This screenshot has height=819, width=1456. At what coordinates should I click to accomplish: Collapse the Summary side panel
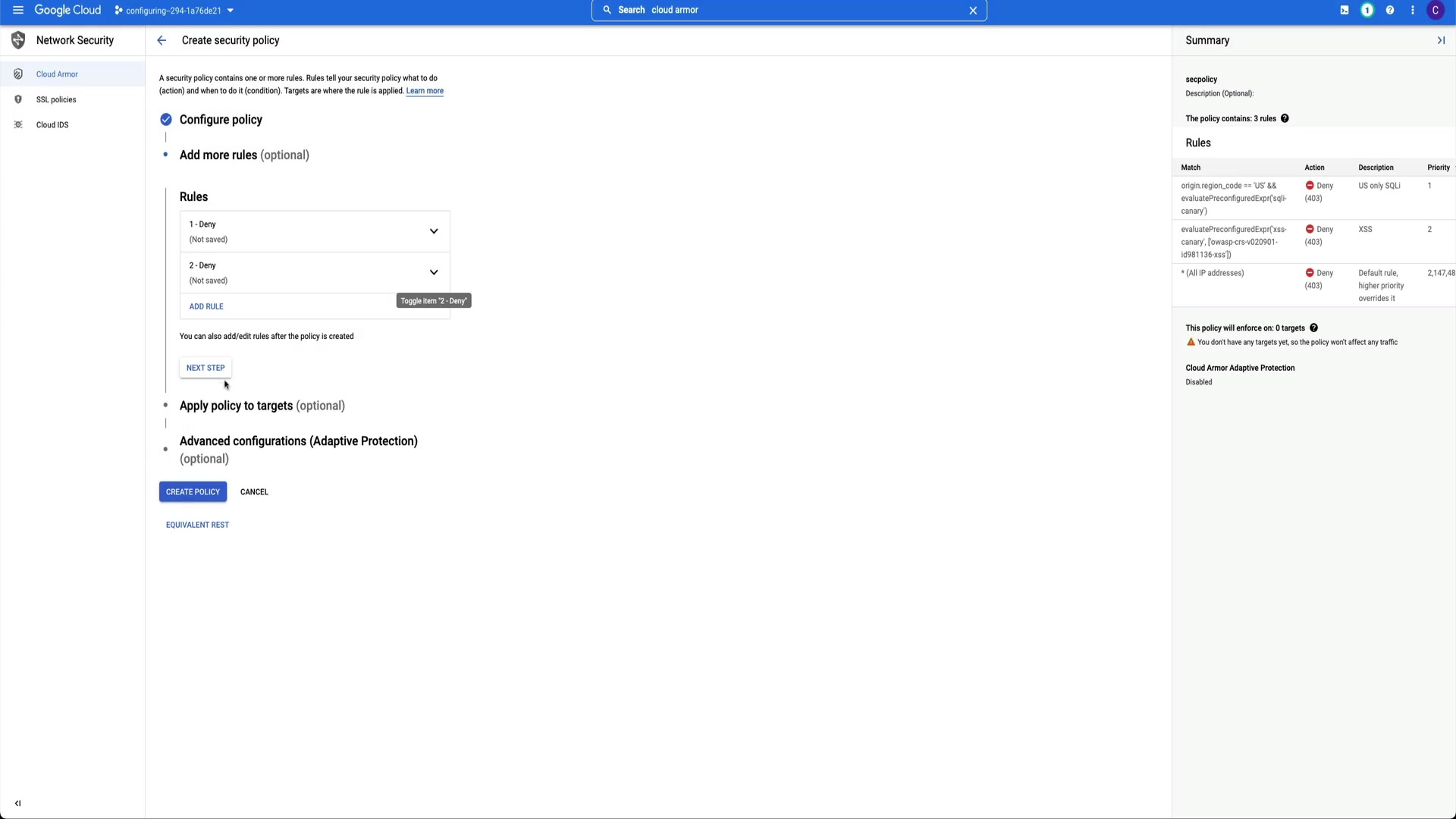click(1441, 40)
